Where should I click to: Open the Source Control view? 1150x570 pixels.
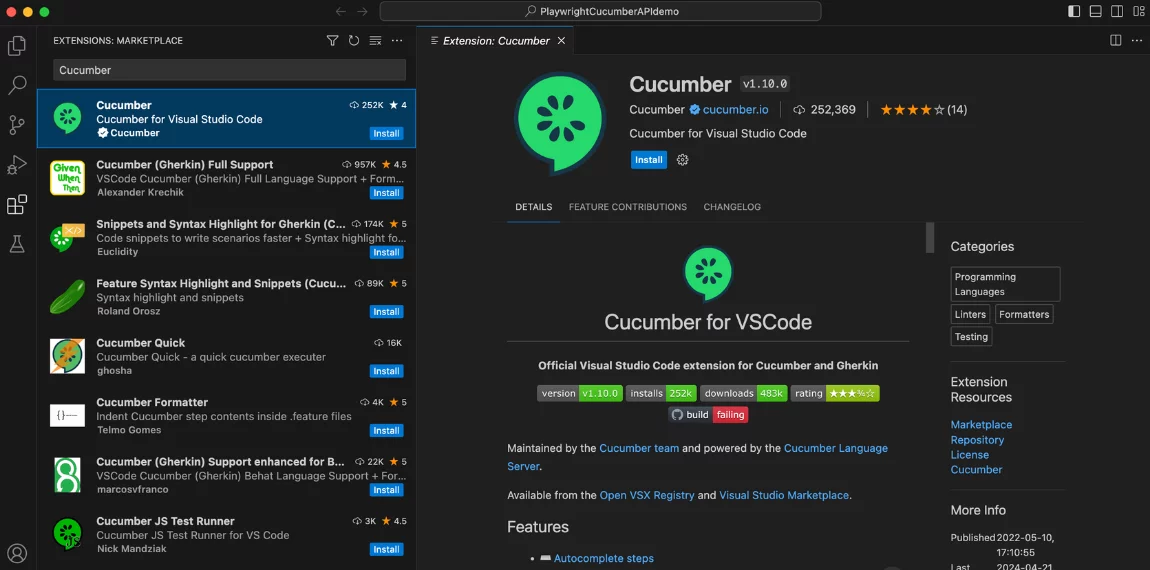[17, 125]
